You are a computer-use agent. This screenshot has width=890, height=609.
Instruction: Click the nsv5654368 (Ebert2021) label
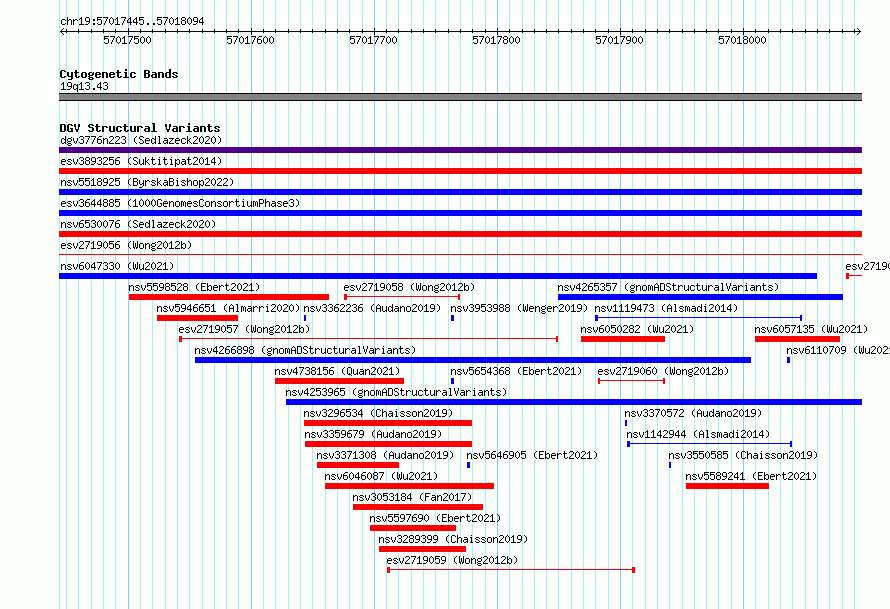[x=516, y=371]
